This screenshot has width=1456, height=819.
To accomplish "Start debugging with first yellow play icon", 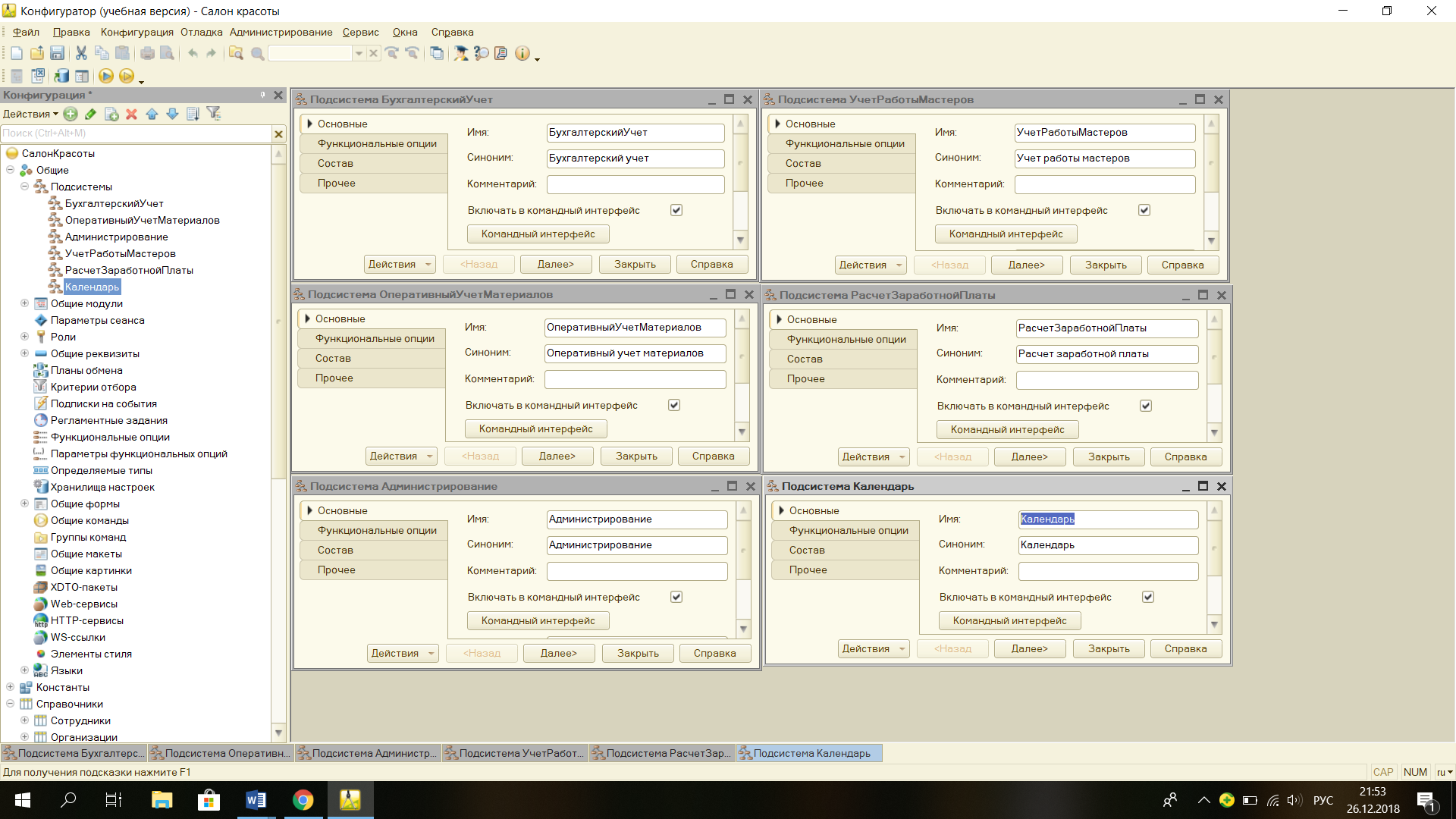I will tap(106, 76).
